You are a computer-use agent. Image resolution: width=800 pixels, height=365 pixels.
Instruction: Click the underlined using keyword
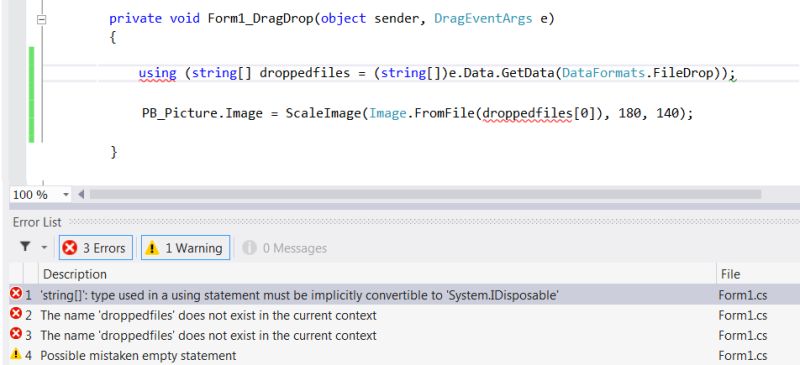(x=157, y=74)
